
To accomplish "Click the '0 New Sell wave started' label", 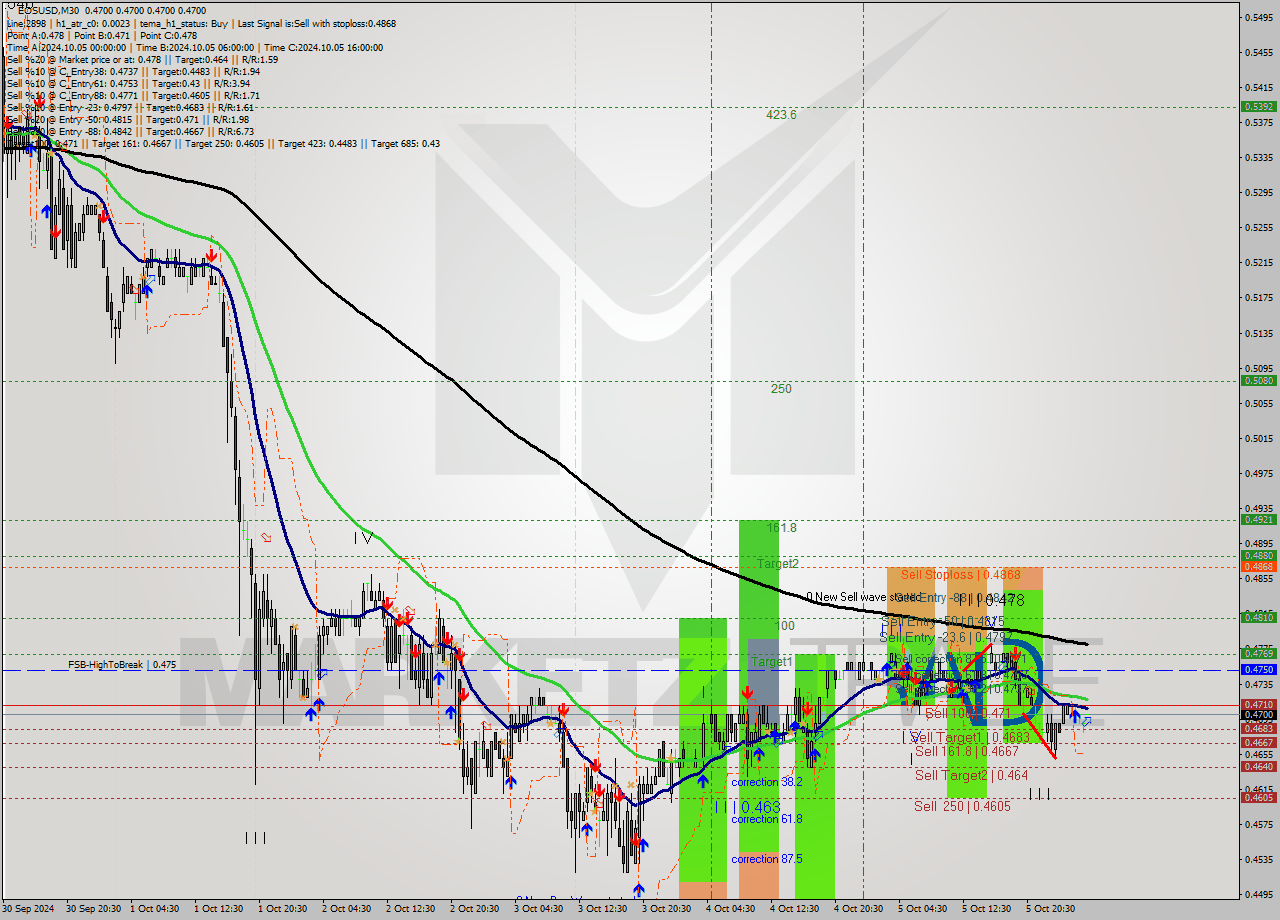I will (862, 597).
